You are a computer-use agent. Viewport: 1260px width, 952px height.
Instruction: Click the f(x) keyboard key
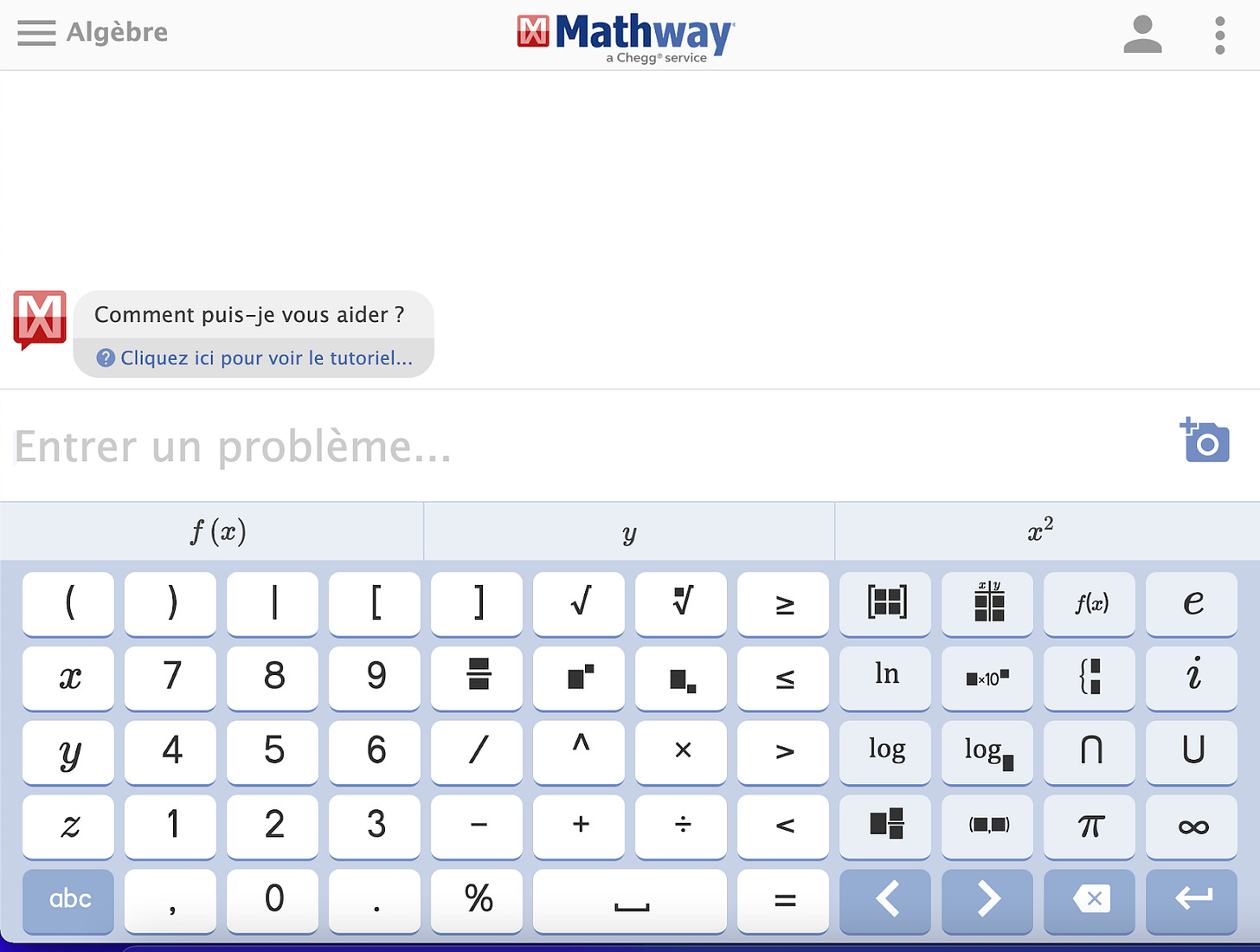click(x=1090, y=604)
